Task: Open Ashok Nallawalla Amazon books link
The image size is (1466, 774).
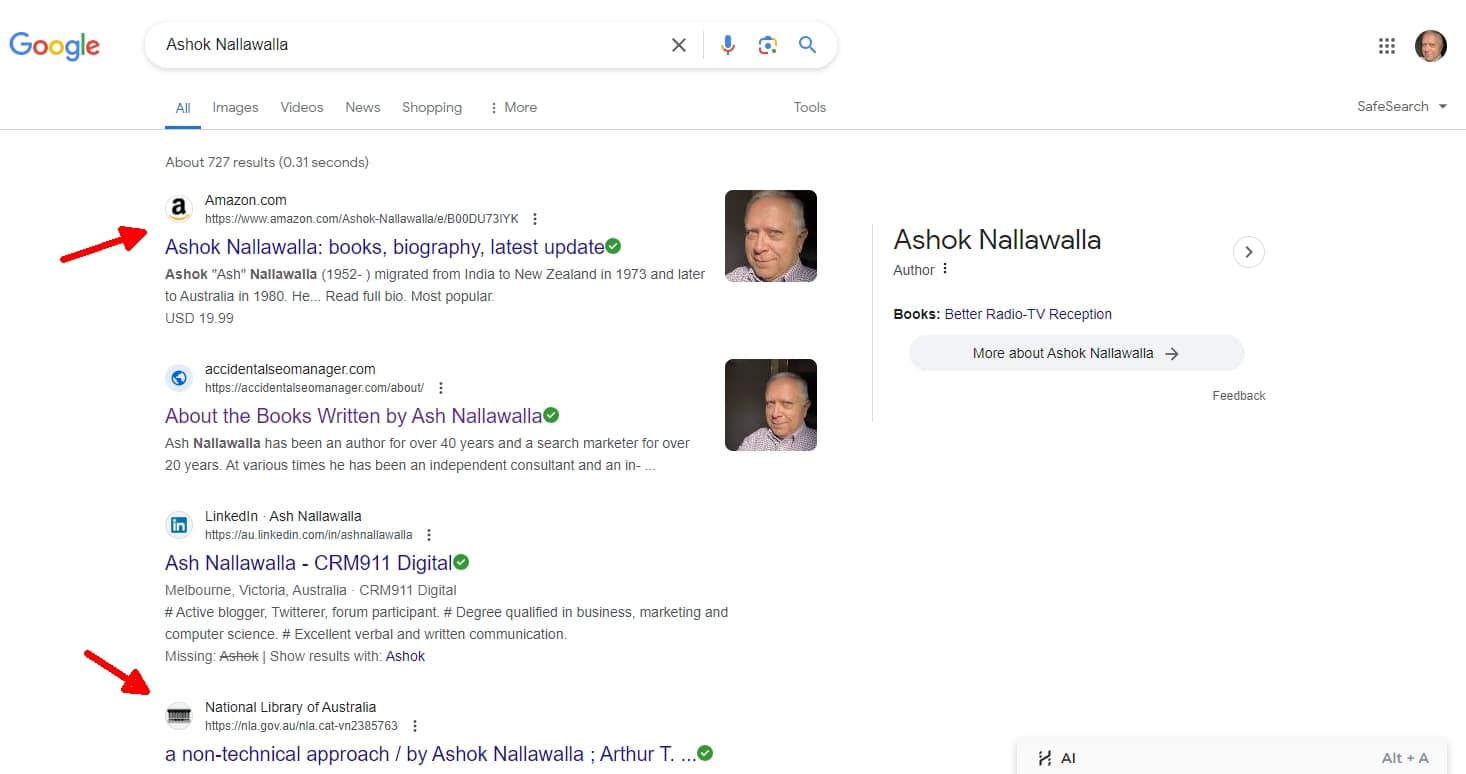Action: pyautogui.click(x=385, y=247)
